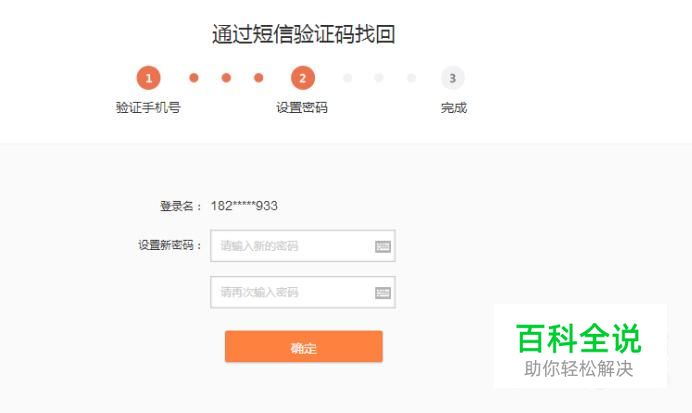
Task: Click the 百科全说 watermark logo
Action: click(579, 346)
